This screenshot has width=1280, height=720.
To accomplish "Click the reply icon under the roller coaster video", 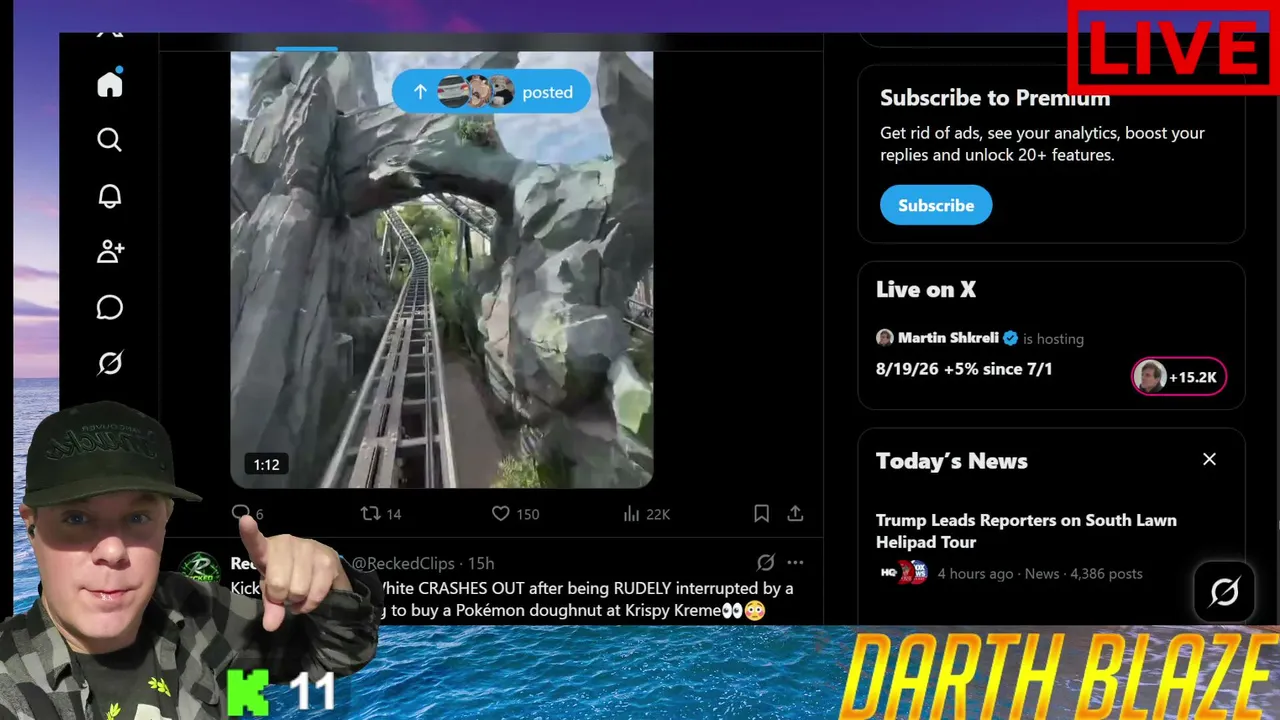I will point(241,513).
